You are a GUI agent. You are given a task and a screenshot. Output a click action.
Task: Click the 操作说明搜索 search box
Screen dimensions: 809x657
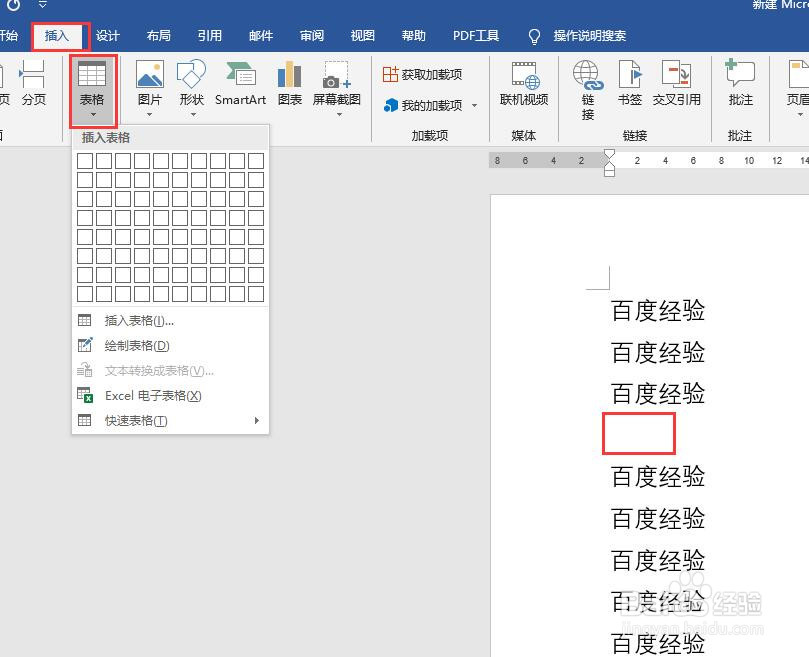coord(590,36)
